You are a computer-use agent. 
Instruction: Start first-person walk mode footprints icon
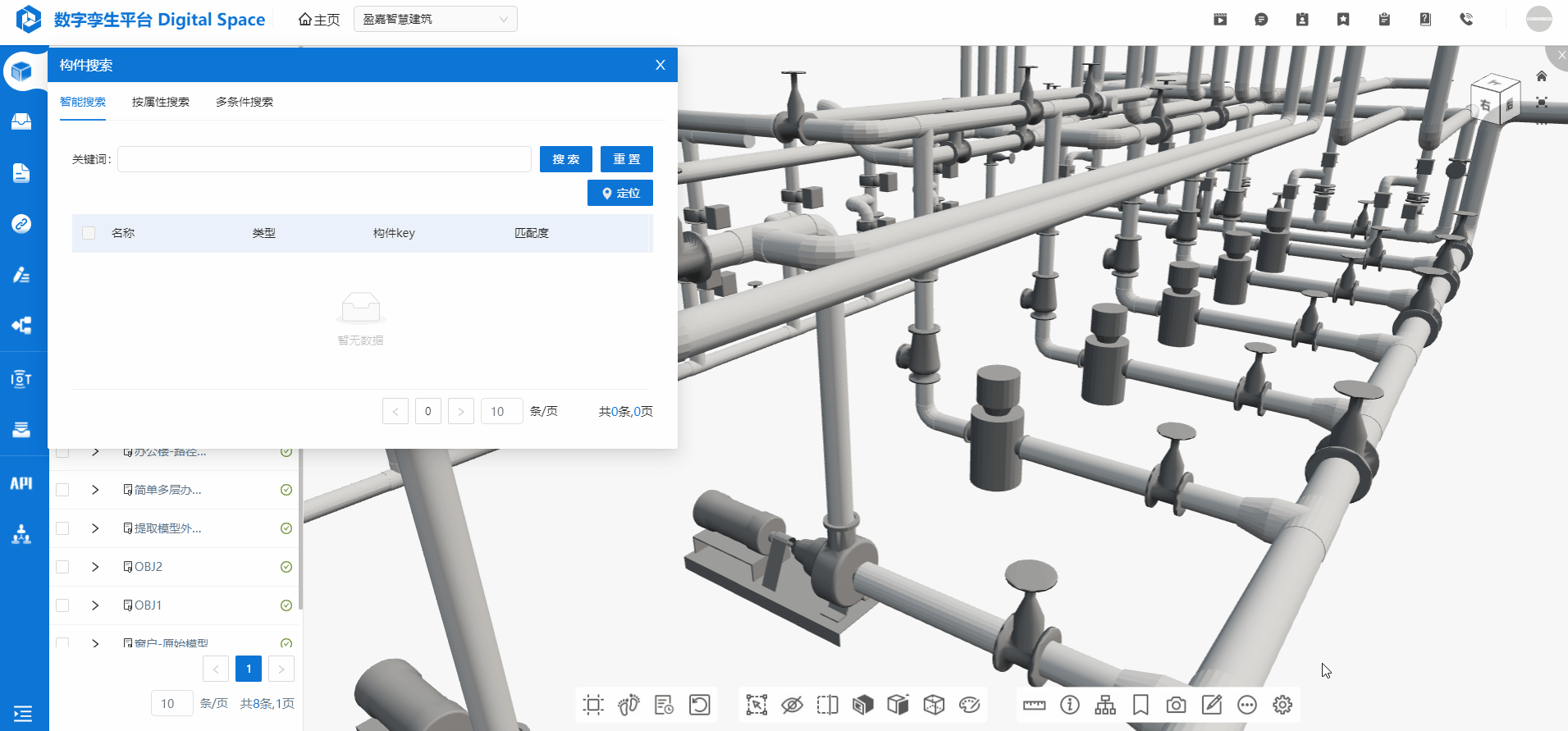coord(629,705)
